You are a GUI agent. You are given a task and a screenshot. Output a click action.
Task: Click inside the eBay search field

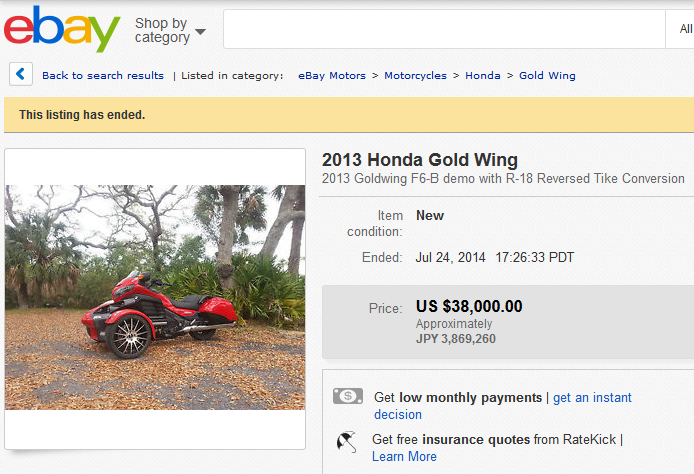[x=440, y=30]
